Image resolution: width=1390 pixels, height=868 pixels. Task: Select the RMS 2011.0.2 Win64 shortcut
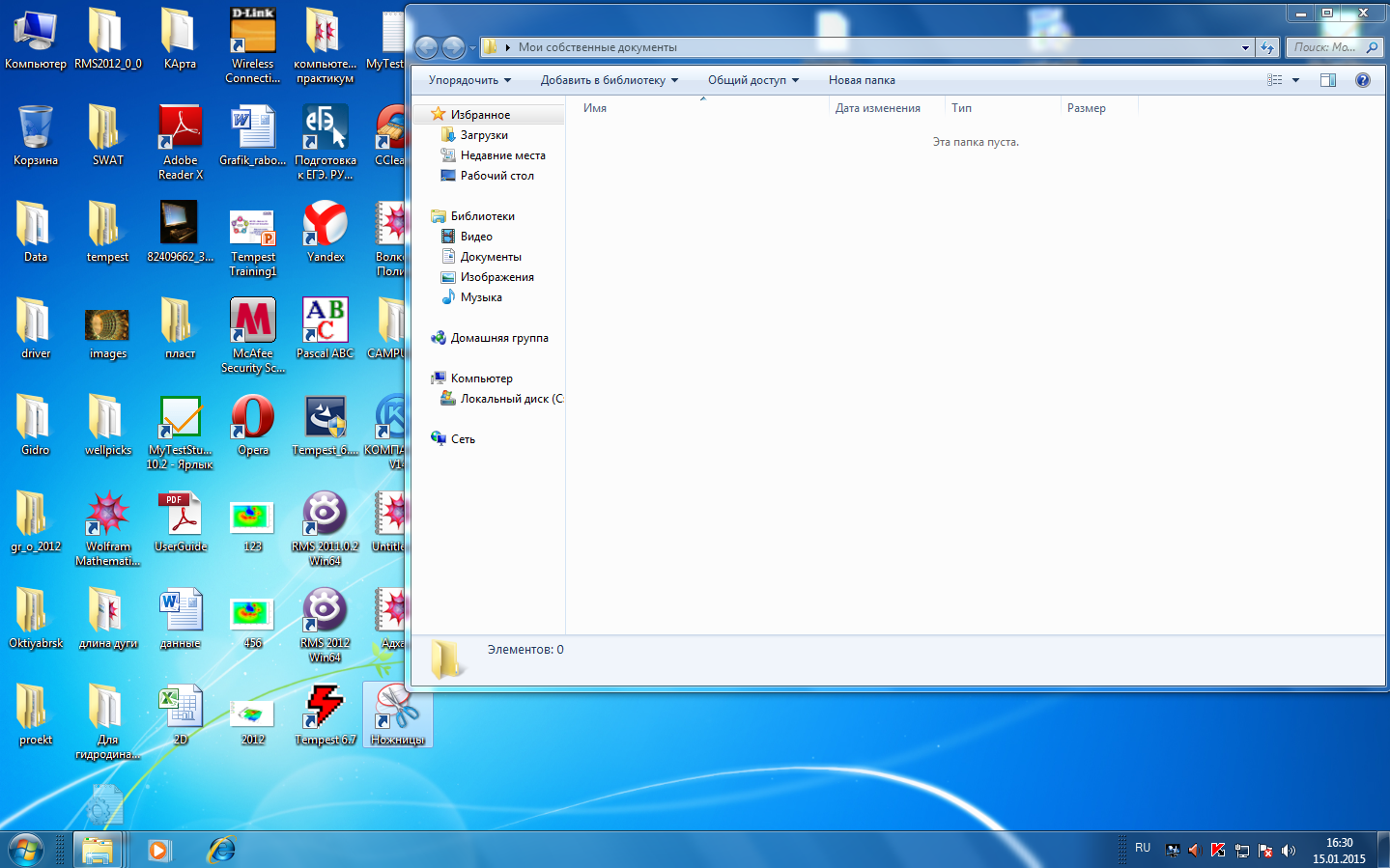click(326, 528)
